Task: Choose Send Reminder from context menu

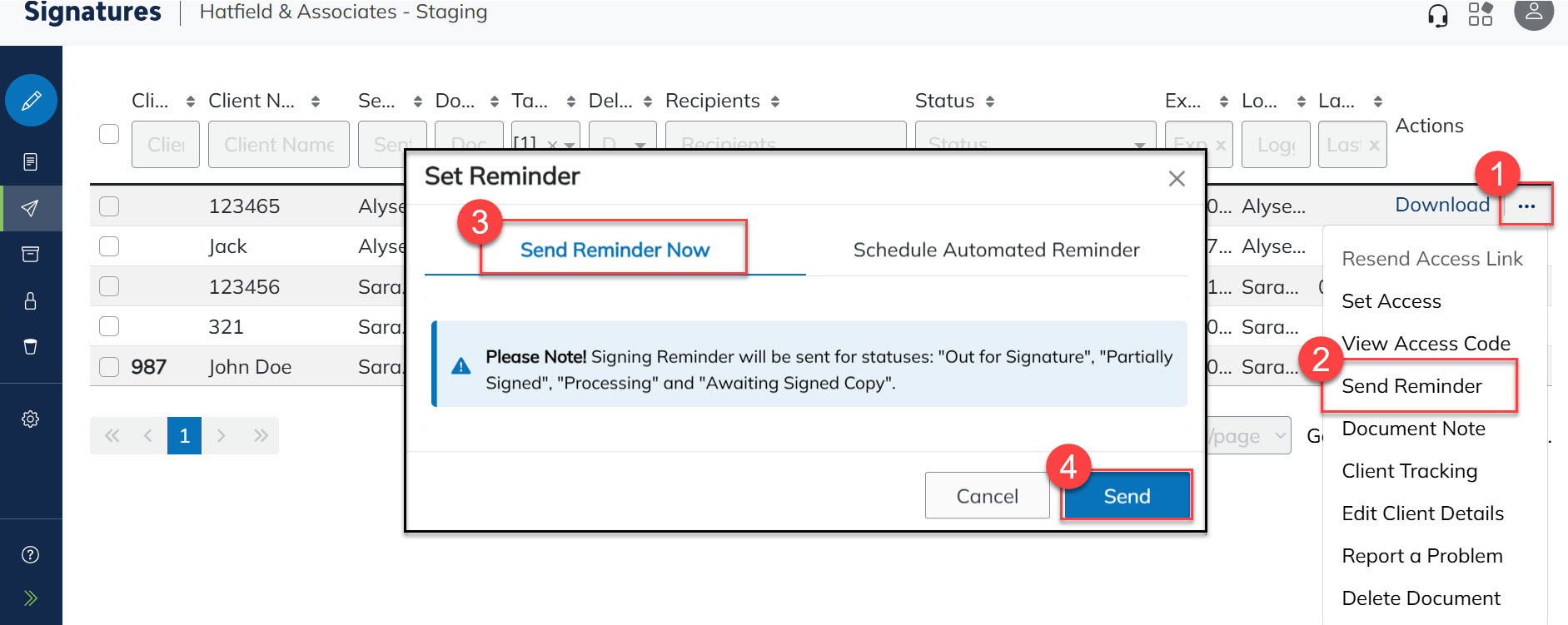Action: pyautogui.click(x=1412, y=386)
